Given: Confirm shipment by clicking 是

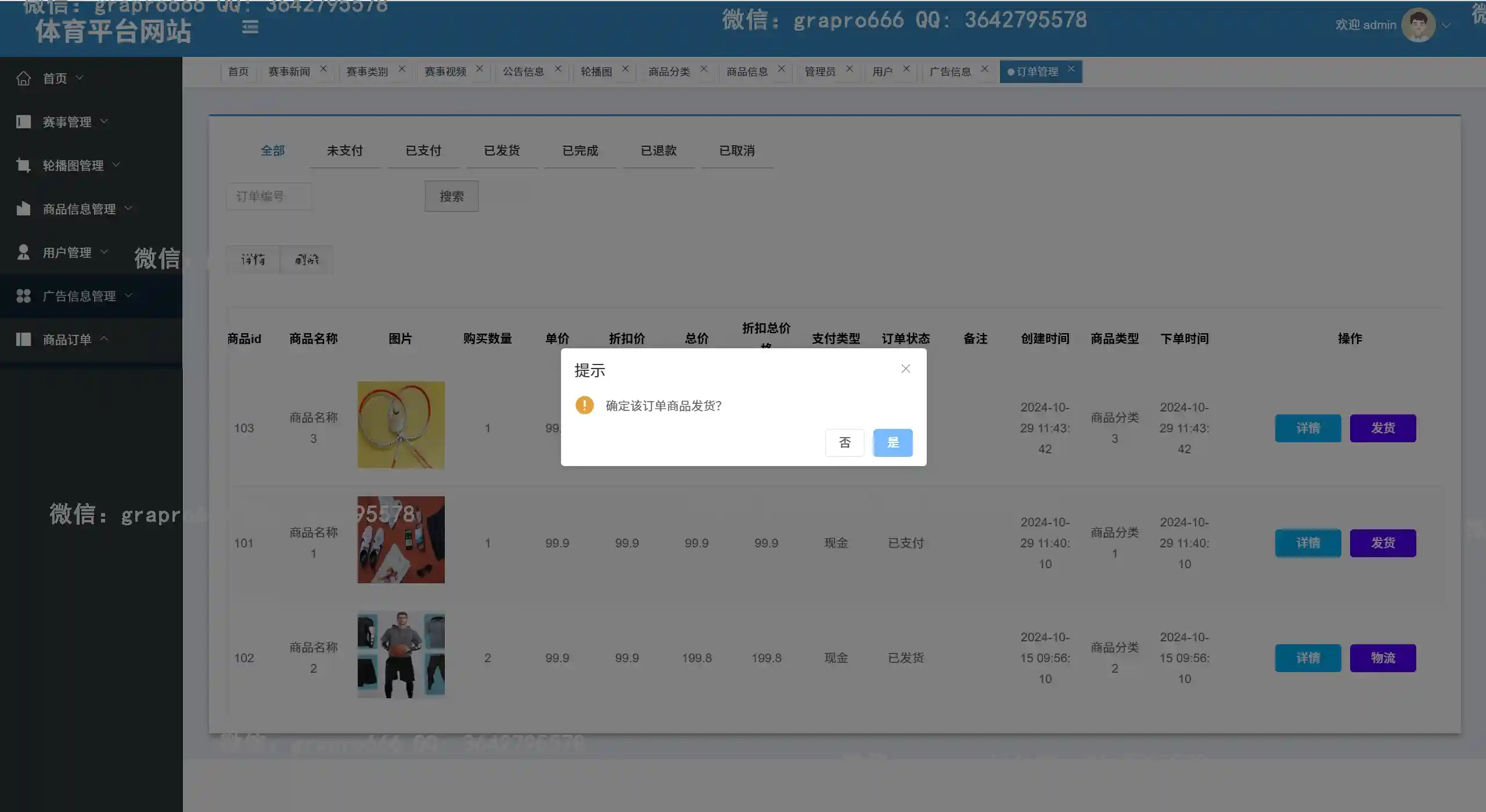Looking at the screenshot, I should 893,443.
